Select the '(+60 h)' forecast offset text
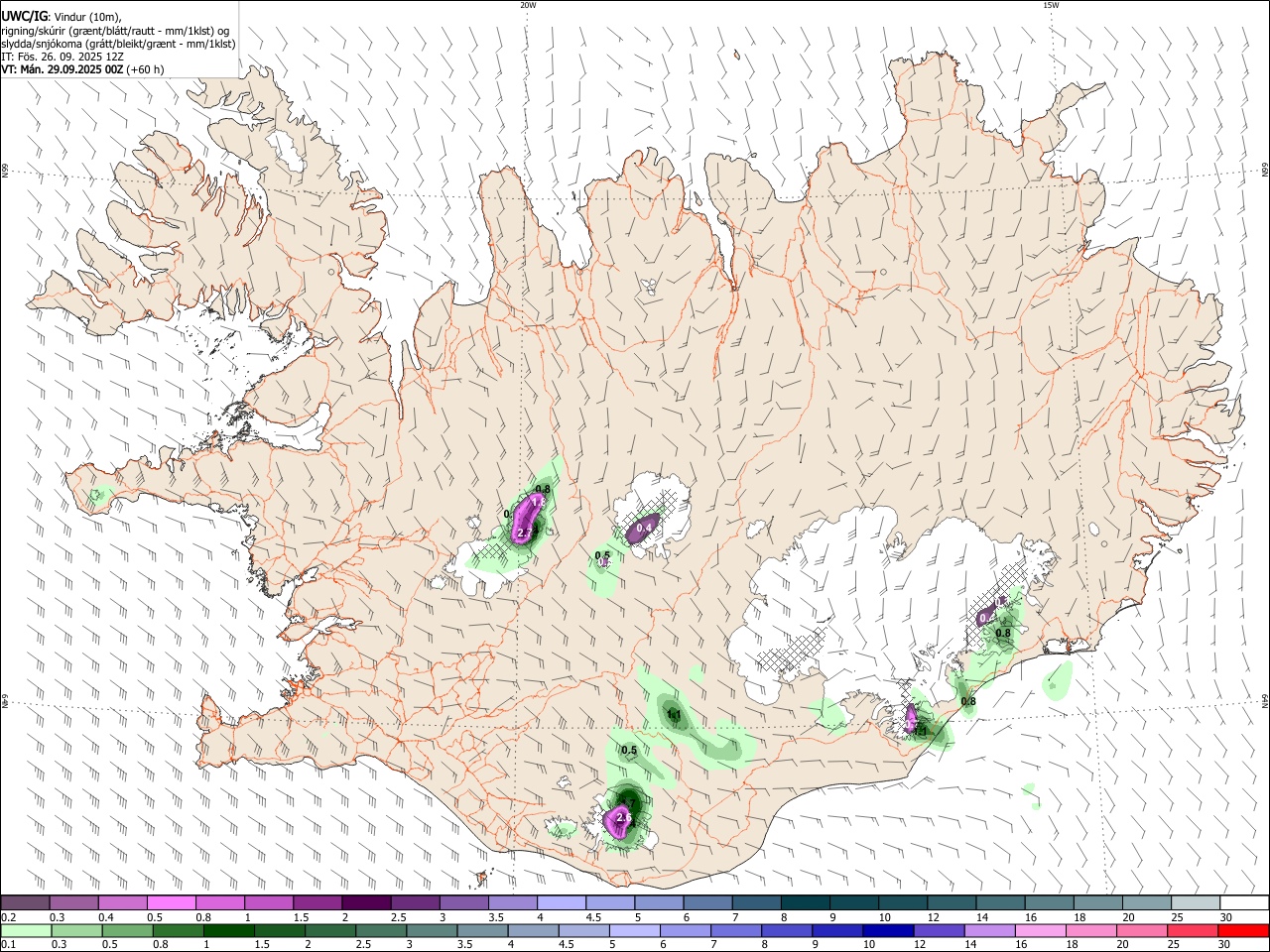This screenshot has width=1270, height=952. tap(145, 69)
